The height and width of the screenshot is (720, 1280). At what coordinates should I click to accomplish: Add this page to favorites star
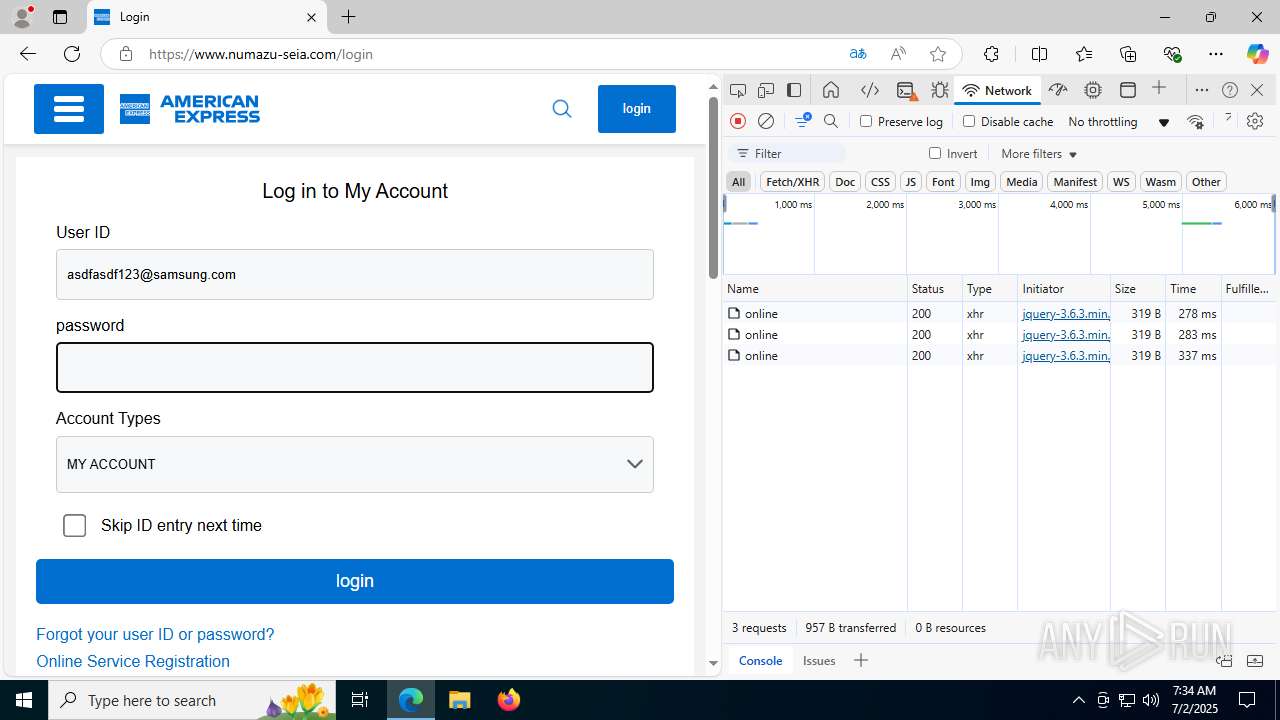pyautogui.click(x=937, y=54)
